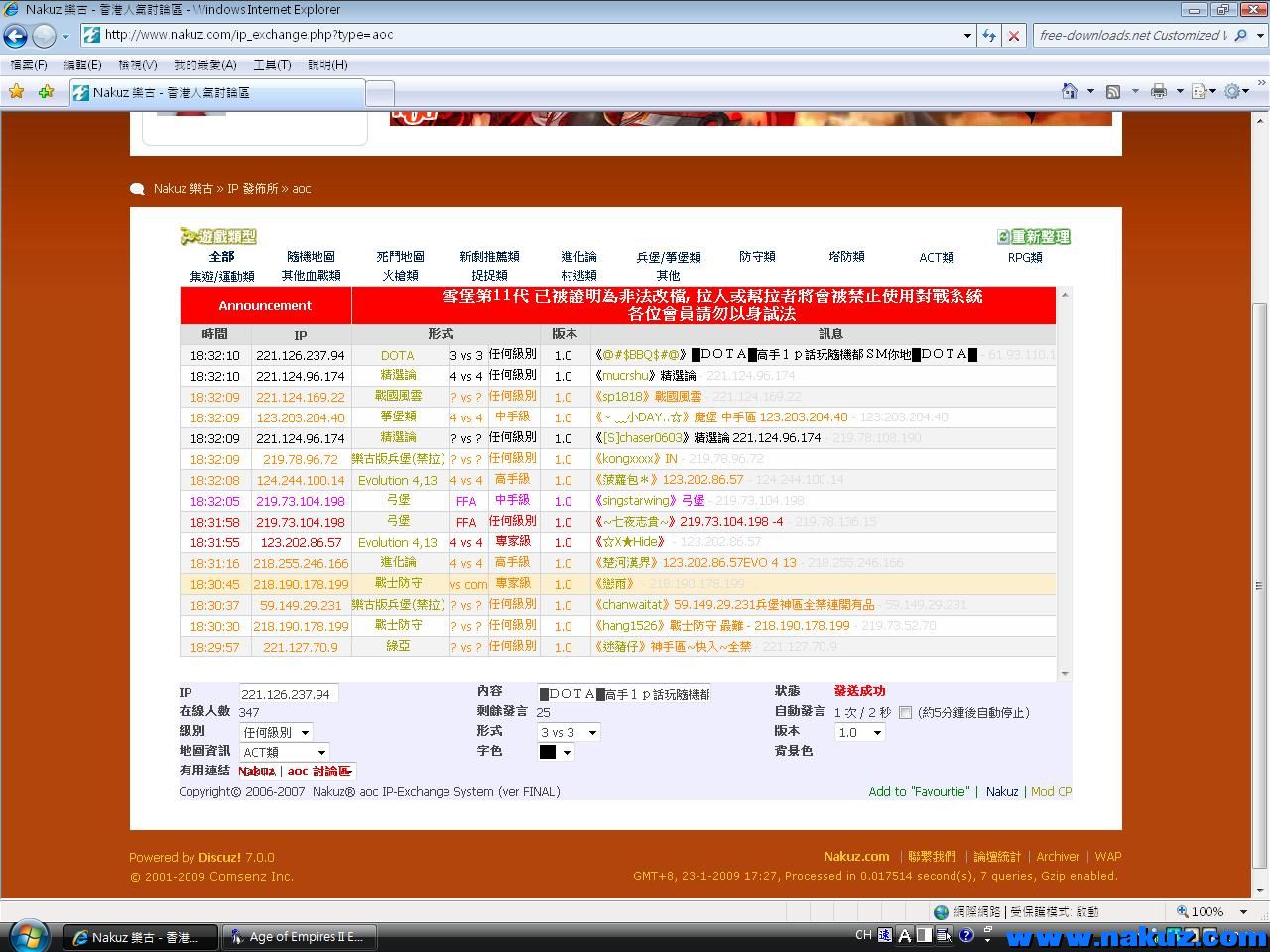Click the 內容 message content field
The width and height of the screenshot is (1270, 952).
[x=623, y=694]
